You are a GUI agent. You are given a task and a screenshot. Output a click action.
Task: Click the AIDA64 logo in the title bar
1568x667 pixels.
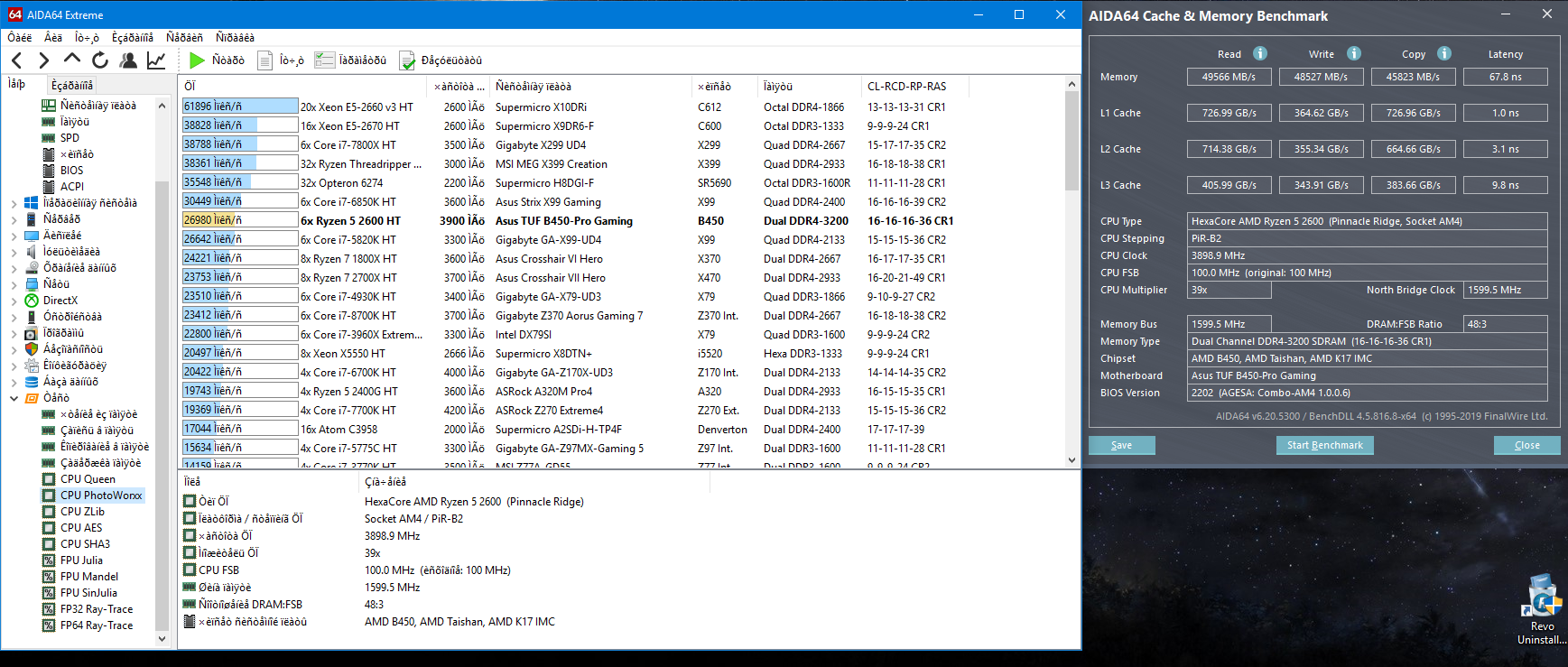(15, 14)
